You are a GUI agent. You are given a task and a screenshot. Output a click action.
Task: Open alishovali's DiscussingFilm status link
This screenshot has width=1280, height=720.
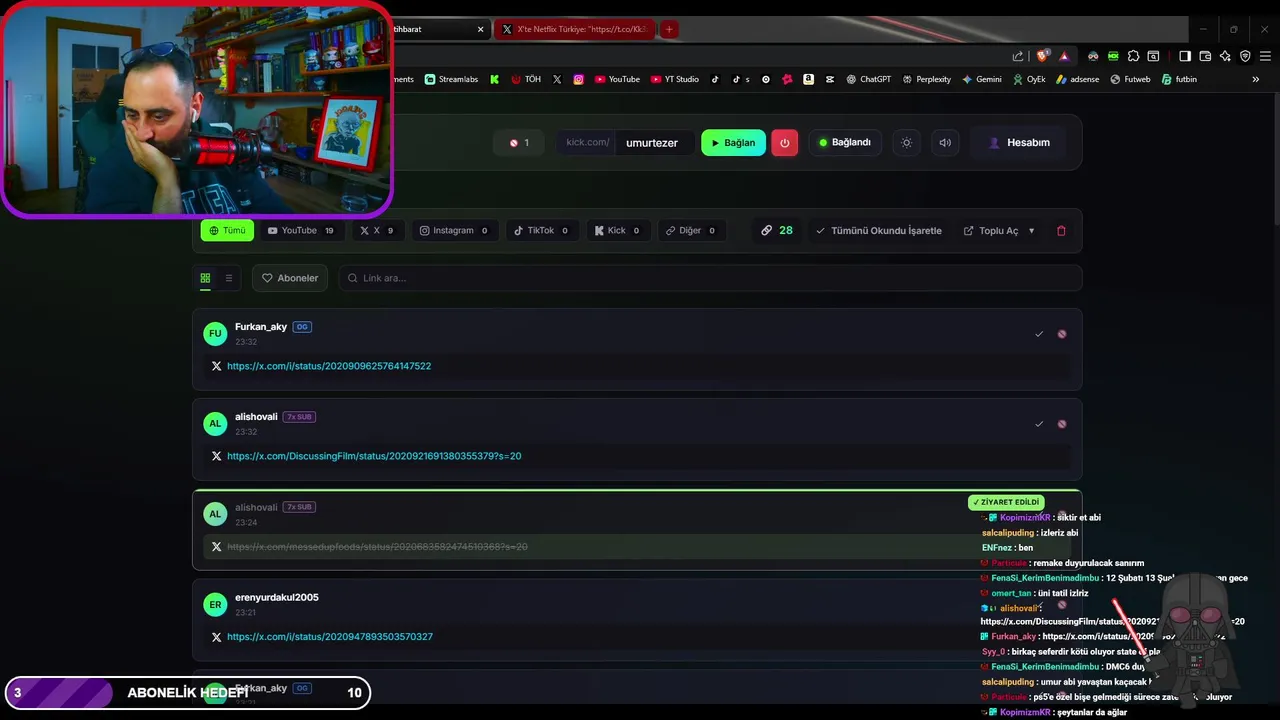pos(374,456)
